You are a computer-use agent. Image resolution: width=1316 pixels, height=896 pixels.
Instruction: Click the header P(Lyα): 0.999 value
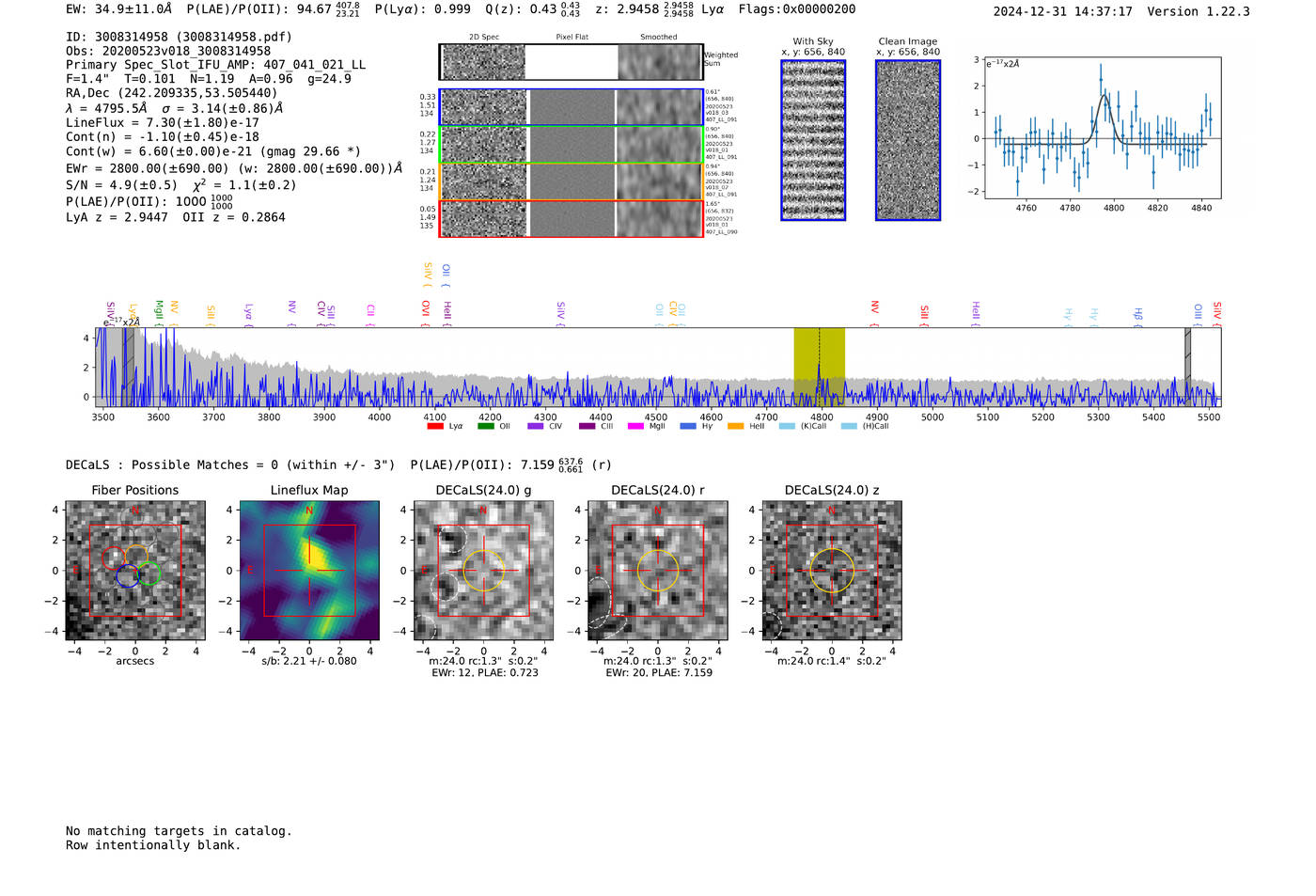(423, 9)
